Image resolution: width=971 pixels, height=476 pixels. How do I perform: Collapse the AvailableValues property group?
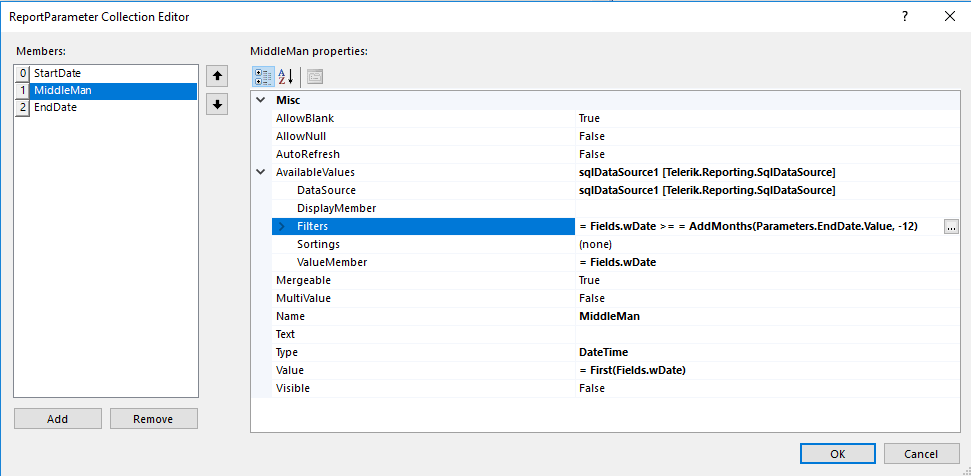pos(261,172)
